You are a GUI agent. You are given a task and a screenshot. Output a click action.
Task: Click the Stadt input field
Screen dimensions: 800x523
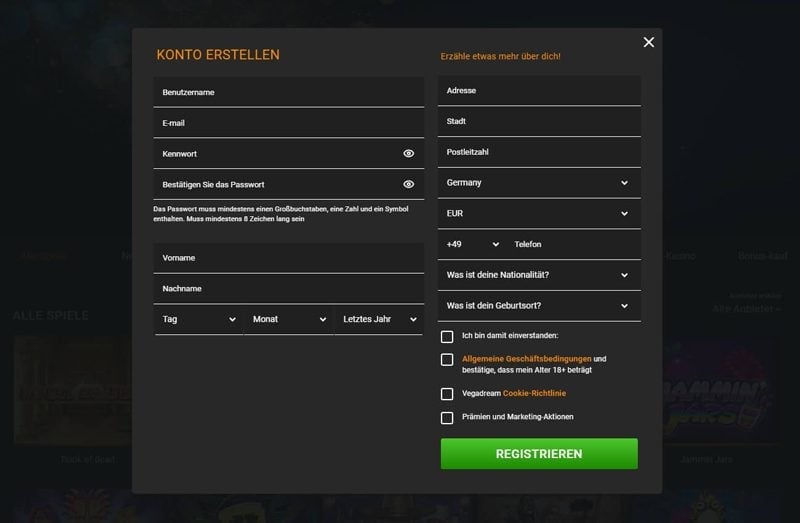pyautogui.click(x=539, y=121)
